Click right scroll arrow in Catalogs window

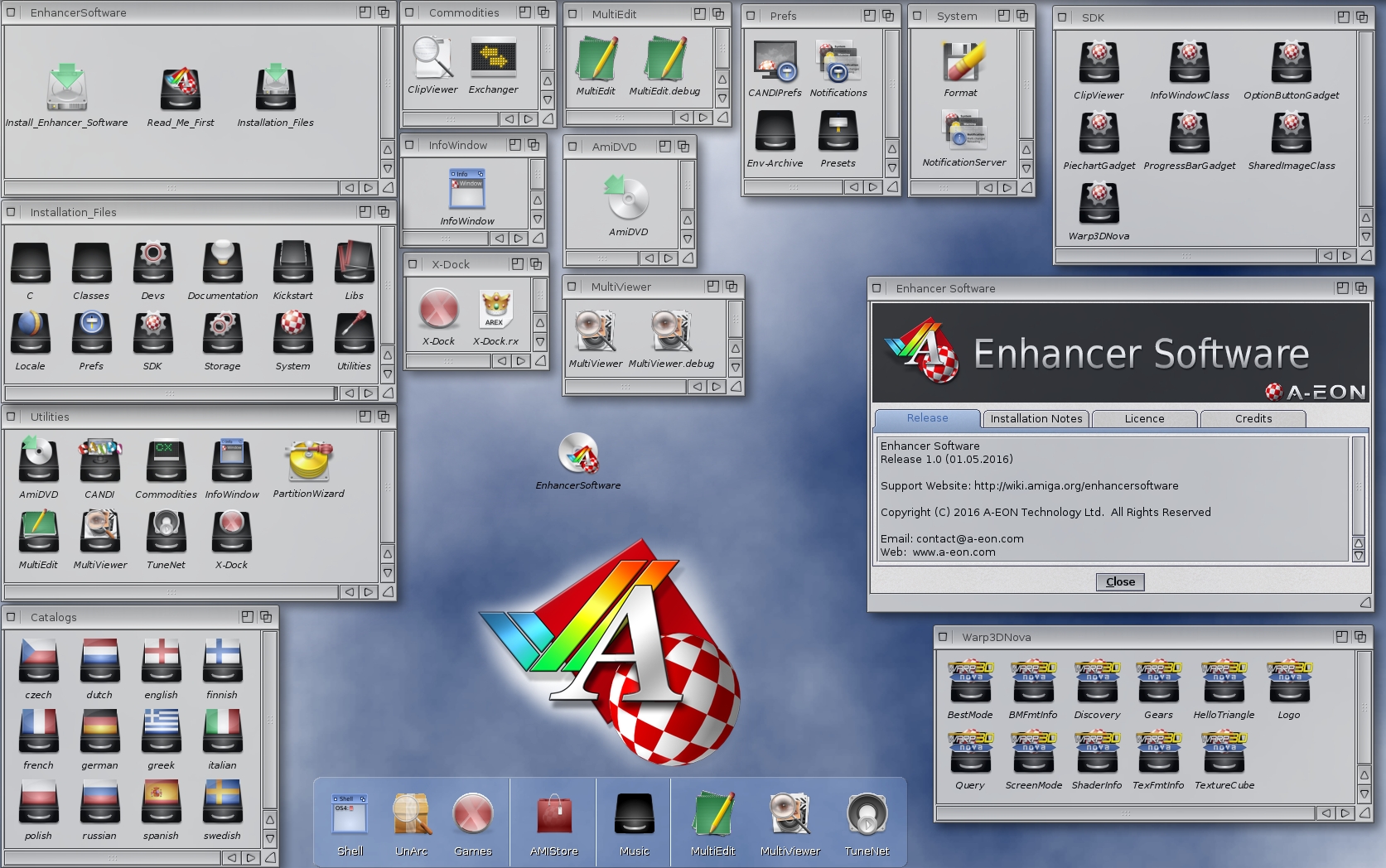pyautogui.click(x=252, y=858)
